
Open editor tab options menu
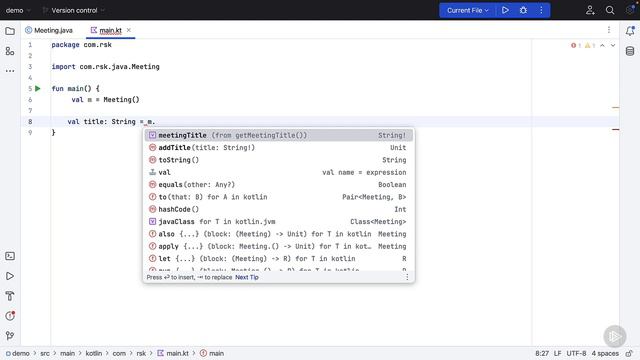click(609, 30)
